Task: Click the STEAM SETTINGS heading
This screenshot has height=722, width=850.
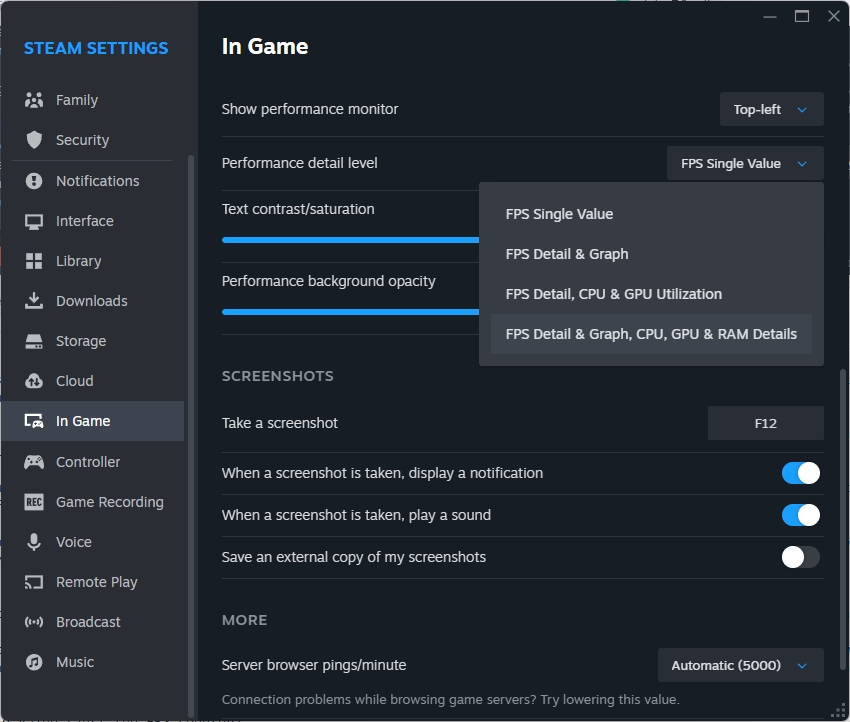Action: click(96, 48)
